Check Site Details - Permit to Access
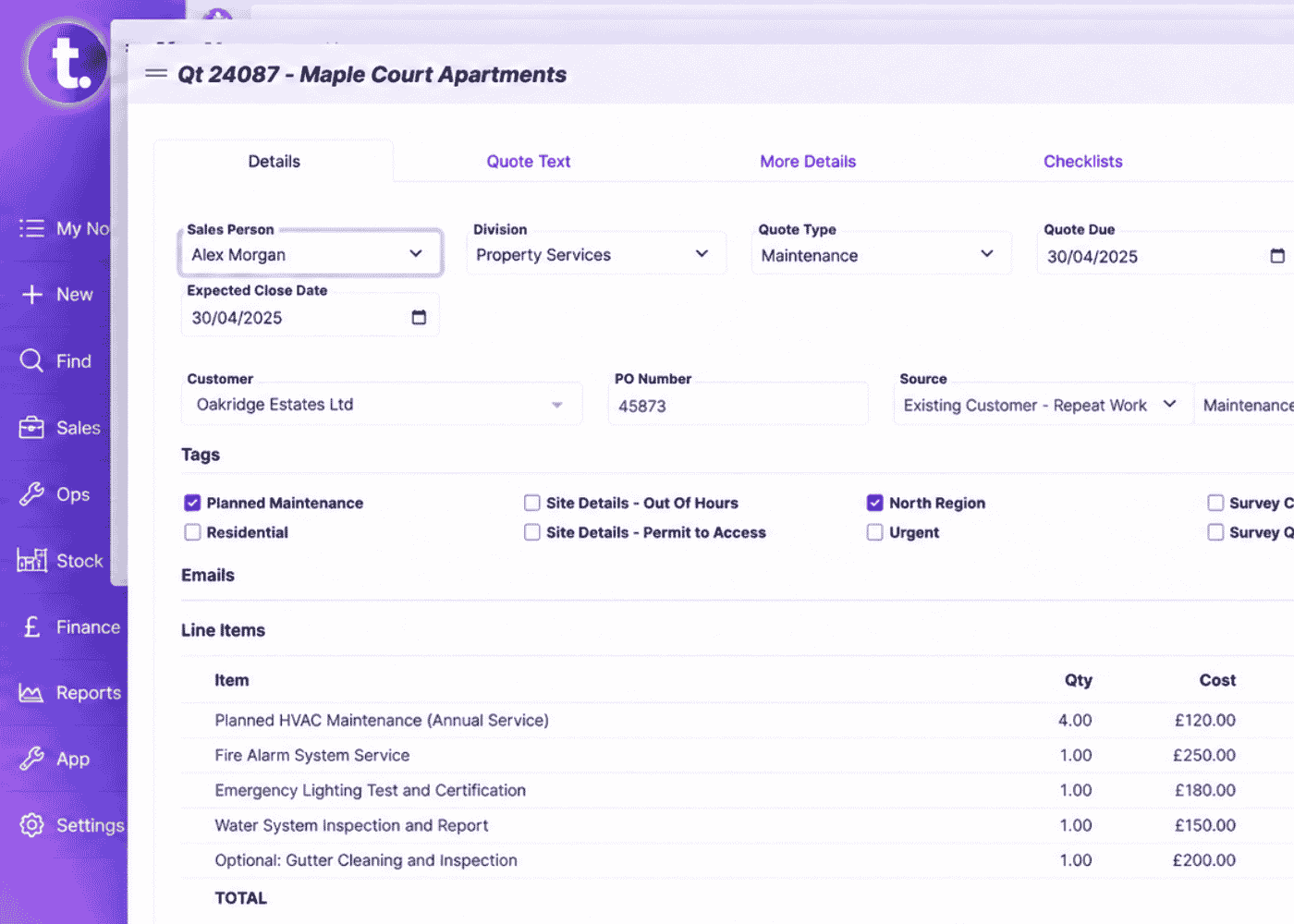 [x=532, y=532]
